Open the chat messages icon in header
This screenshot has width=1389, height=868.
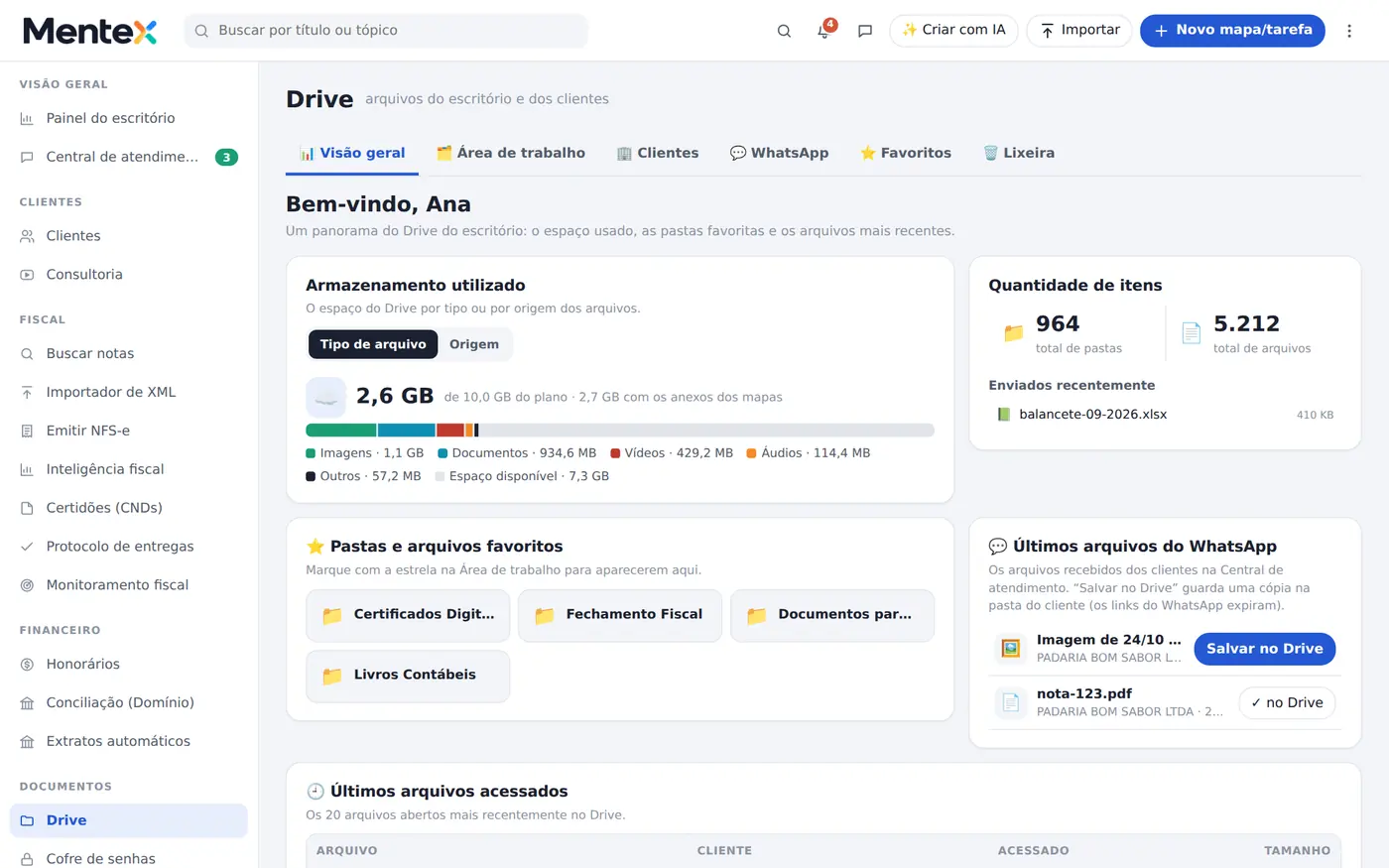click(x=865, y=31)
